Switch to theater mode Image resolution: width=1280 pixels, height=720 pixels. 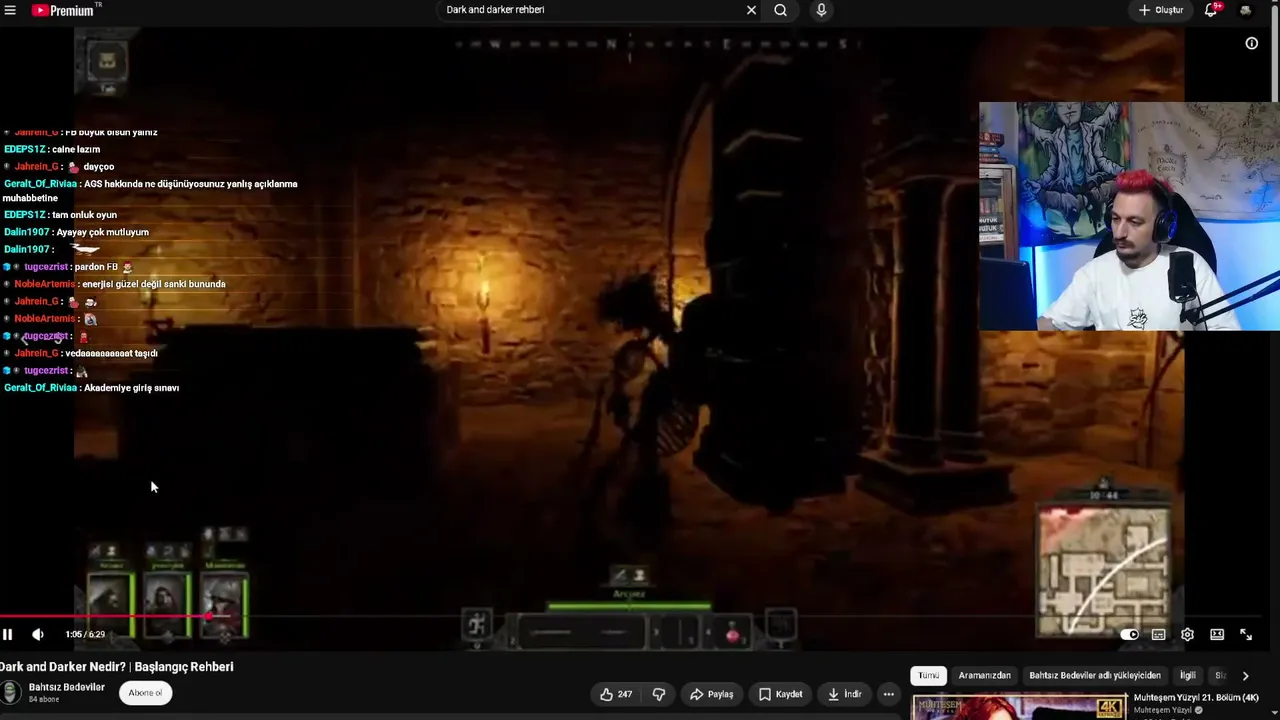(x=1217, y=634)
